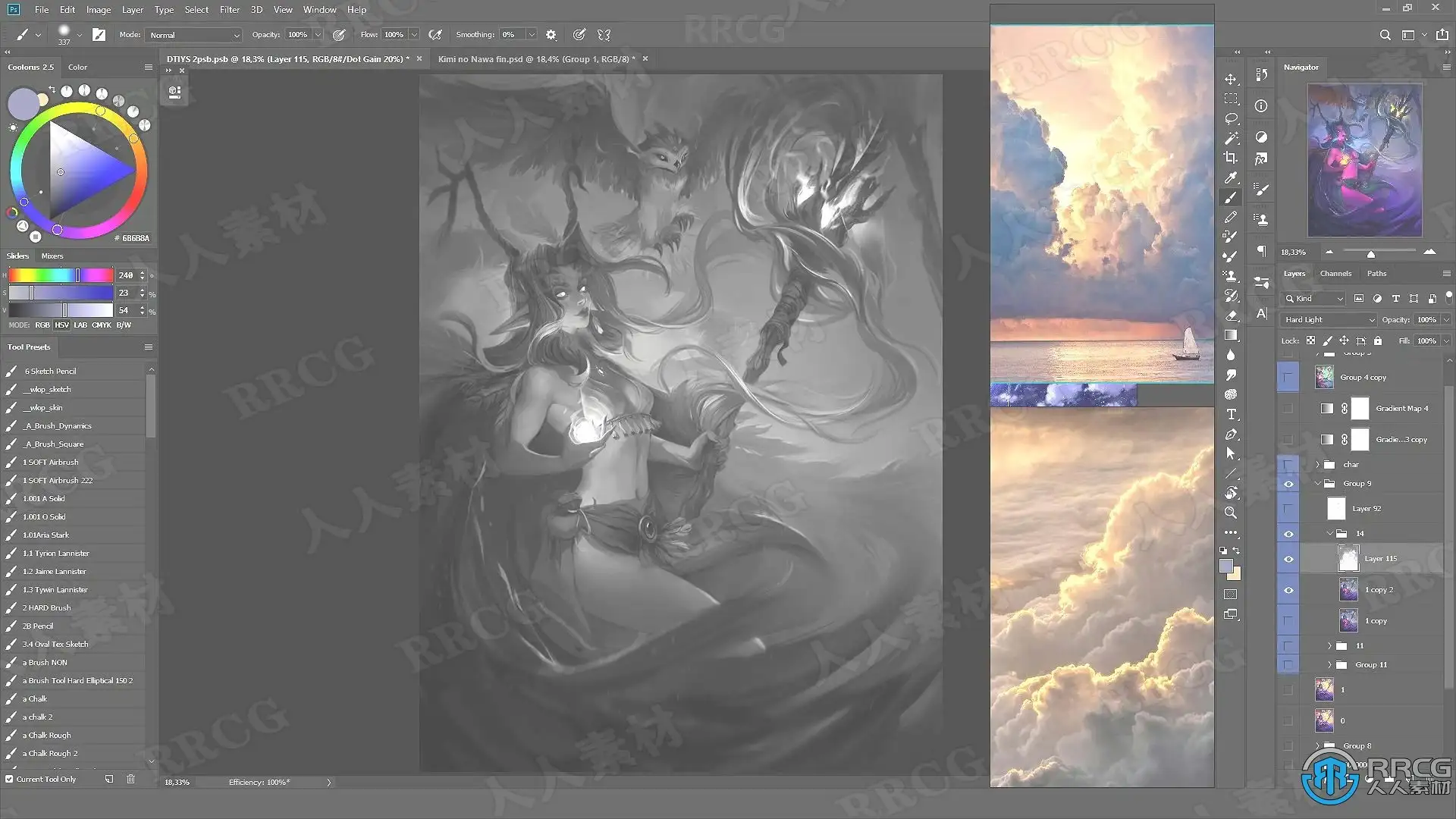Hide Layer 115 visibility eye
This screenshot has width=1456, height=819.
point(1288,559)
